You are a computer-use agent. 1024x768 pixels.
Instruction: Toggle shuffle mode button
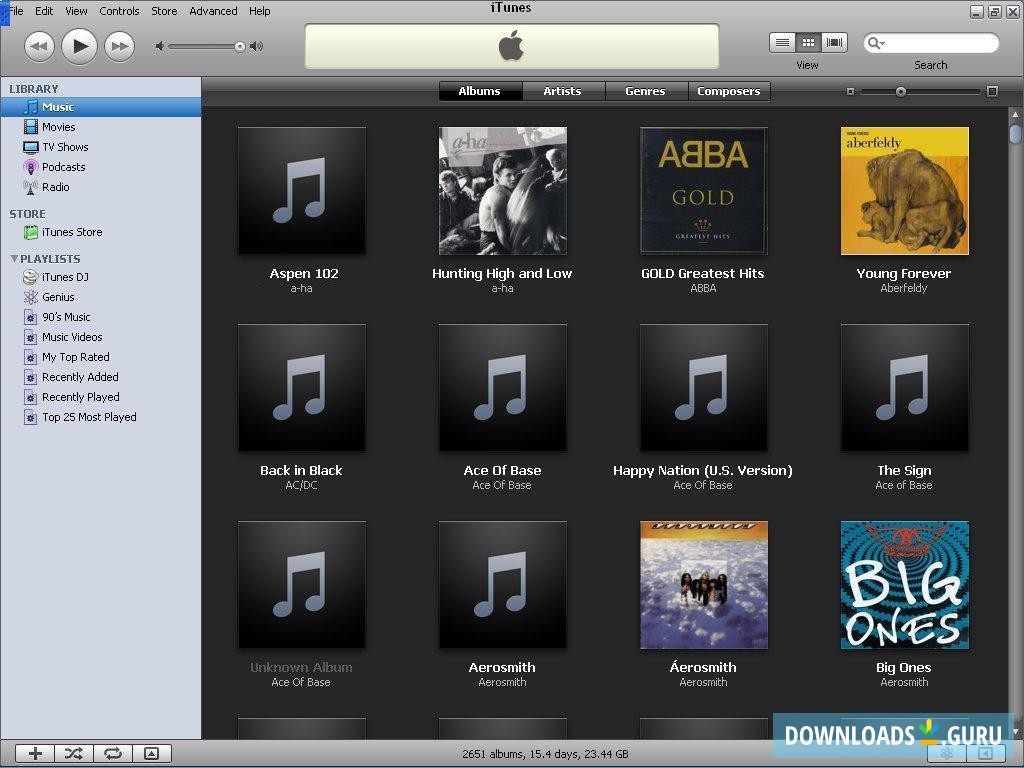[x=74, y=754]
